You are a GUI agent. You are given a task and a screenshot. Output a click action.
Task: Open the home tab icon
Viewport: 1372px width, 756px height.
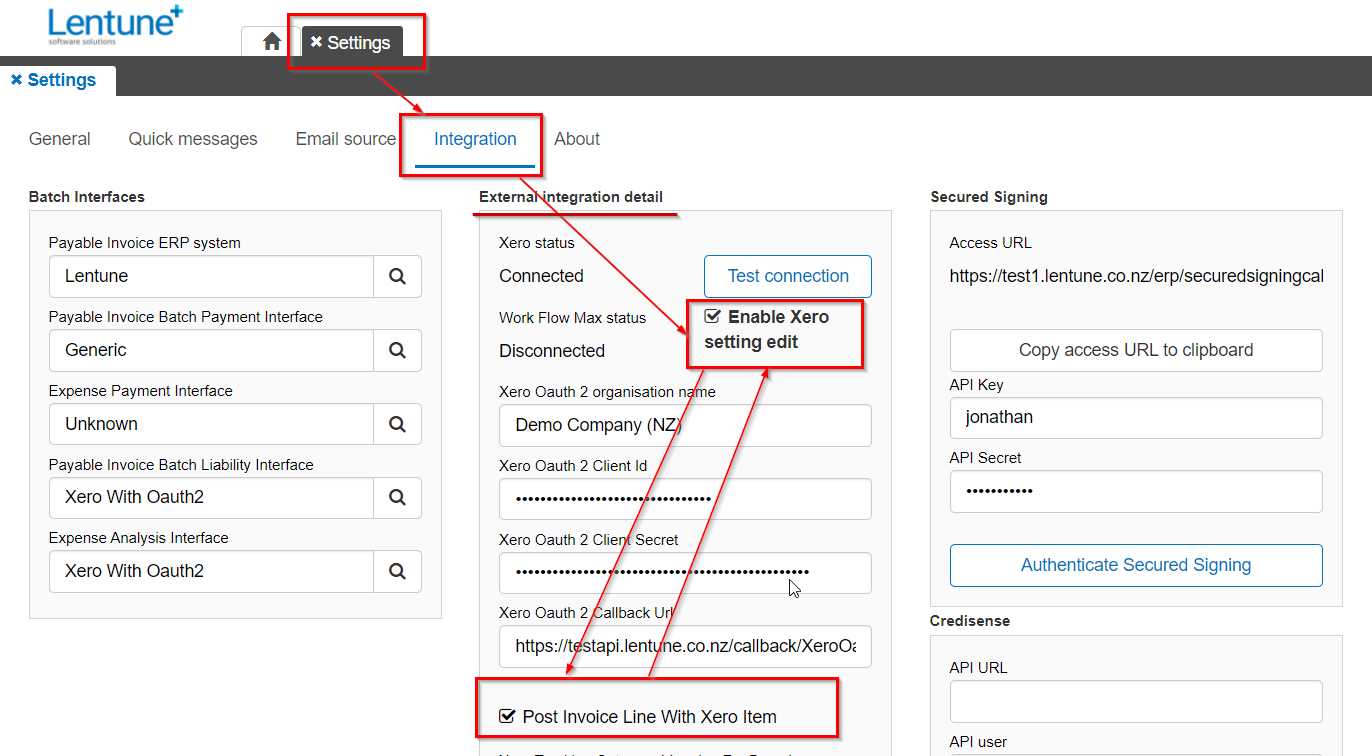271,42
